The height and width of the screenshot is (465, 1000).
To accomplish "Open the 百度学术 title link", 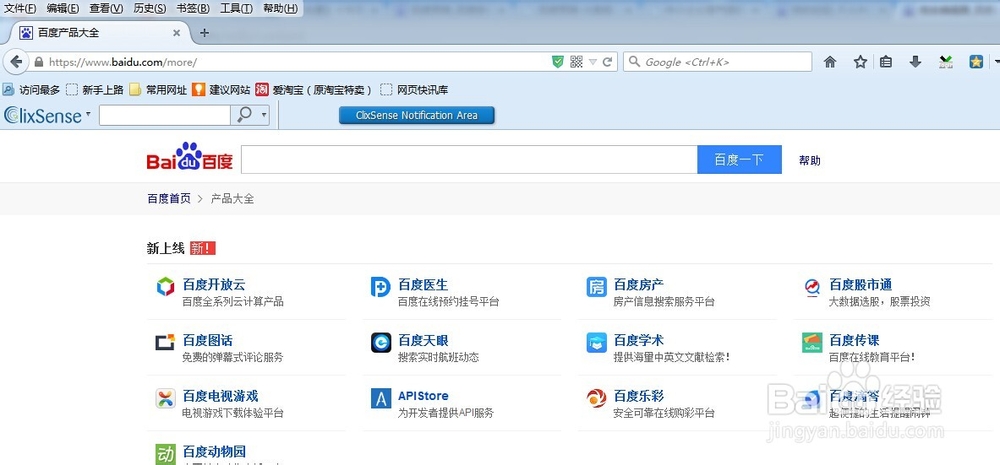I will (638, 340).
